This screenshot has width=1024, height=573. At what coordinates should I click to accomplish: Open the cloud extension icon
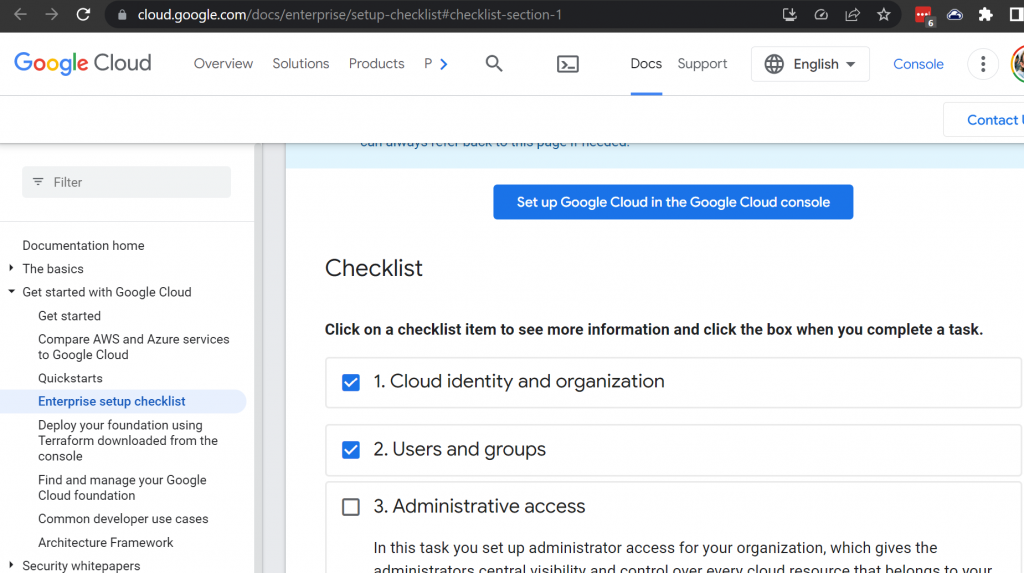[955, 14]
